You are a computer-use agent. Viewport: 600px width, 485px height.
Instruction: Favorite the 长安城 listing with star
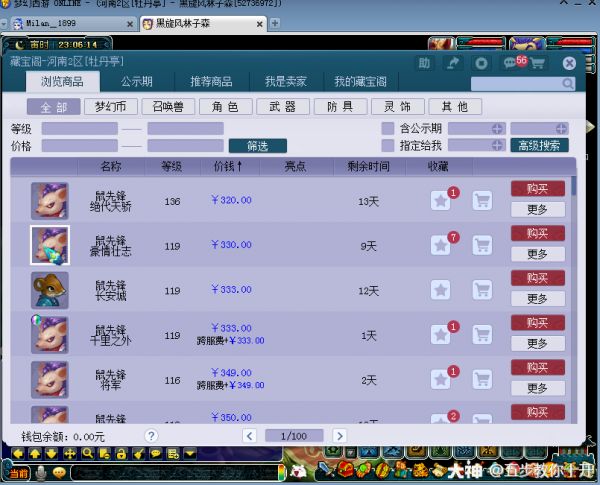[441, 290]
